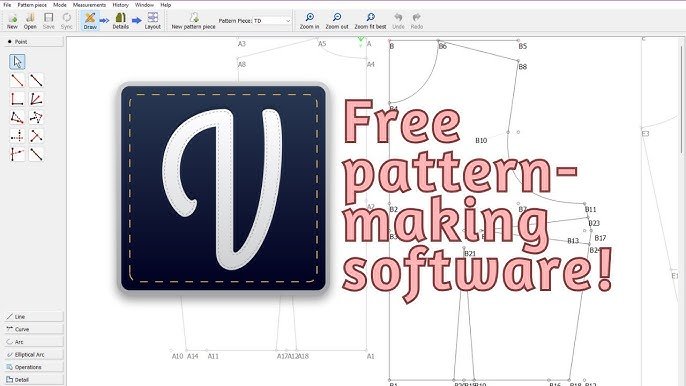Screen dimensions: 686x386
Task: Click the New pattern piece icon
Action: tap(193, 21)
